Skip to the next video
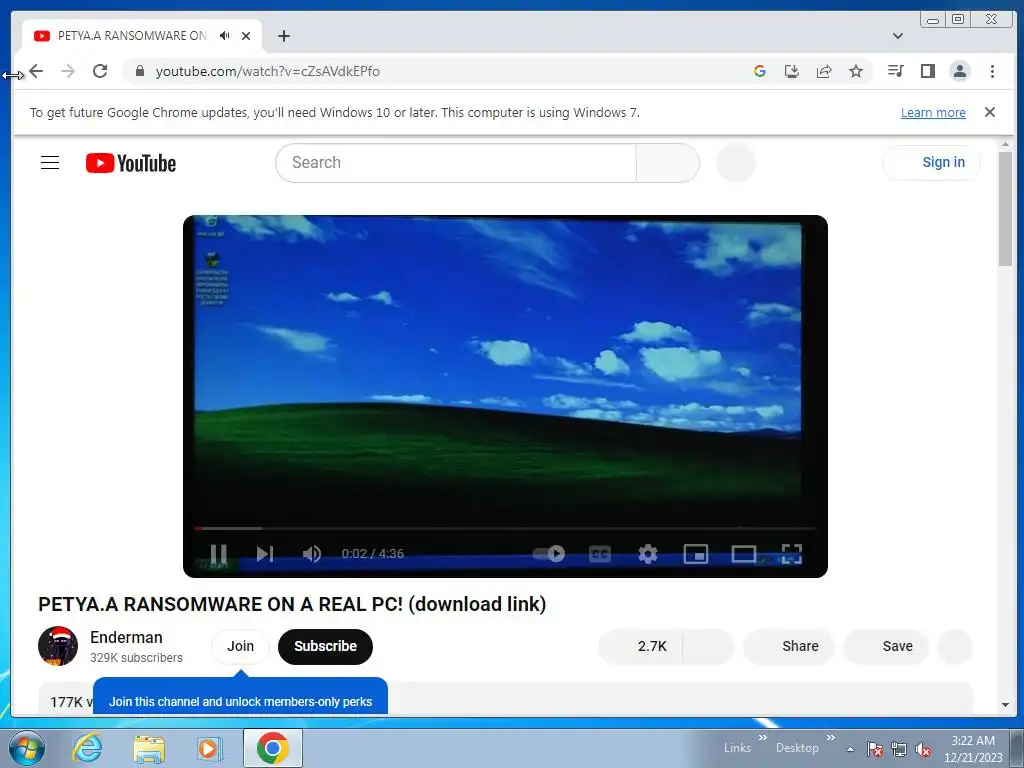This screenshot has width=1024, height=768. click(x=264, y=554)
